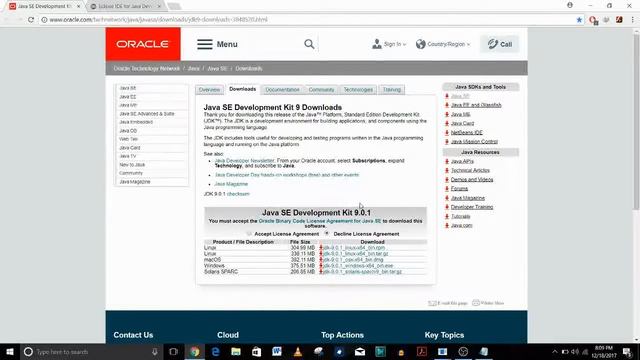Download Solaris SPARC tar.gz file
Image resolution: width=640 pixels, height=360 pixels.
(x=362, y=272)
